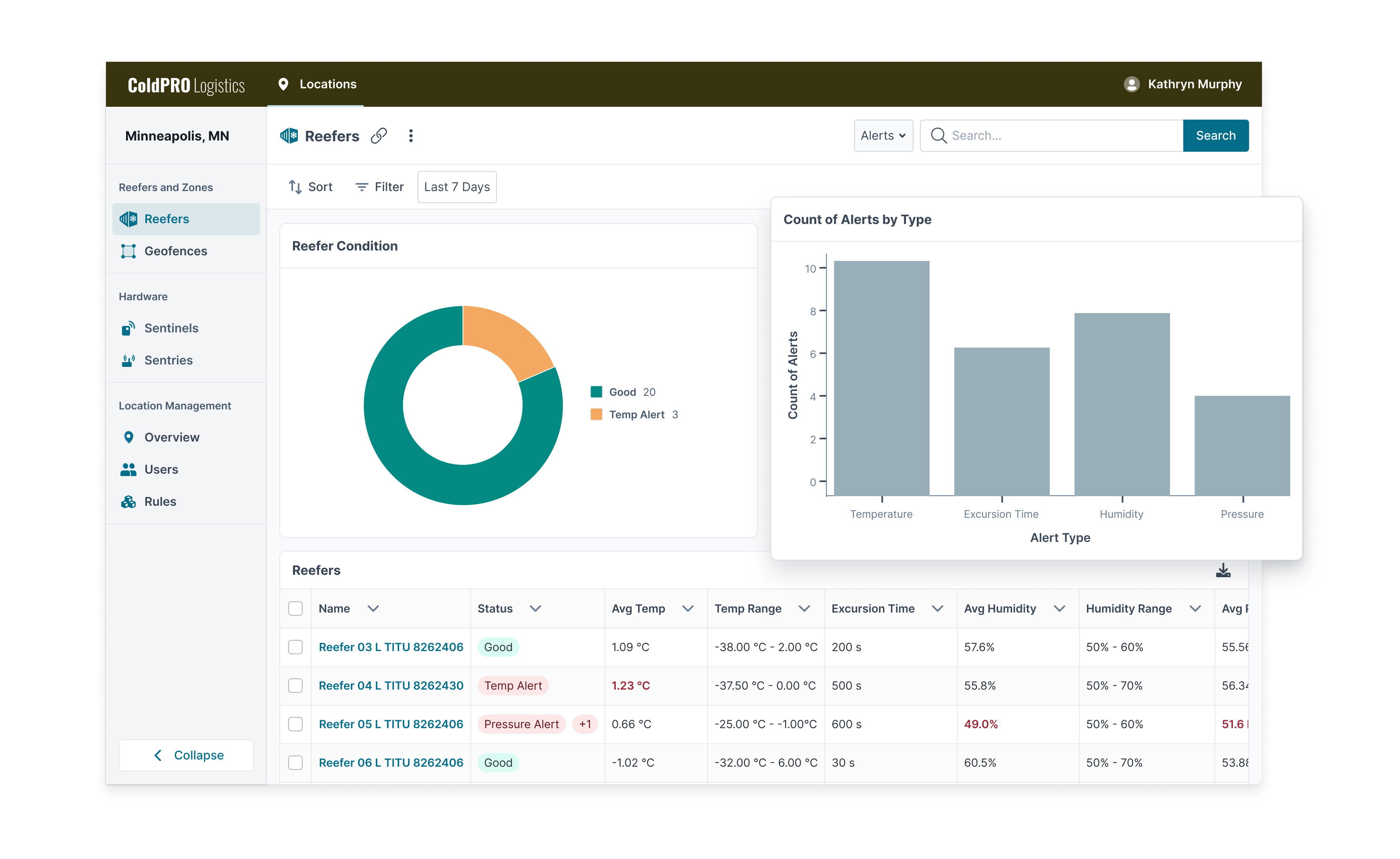Check the select-all checkbox in table header
This screenshot has width=1400, height=859.
pos(295,608)
